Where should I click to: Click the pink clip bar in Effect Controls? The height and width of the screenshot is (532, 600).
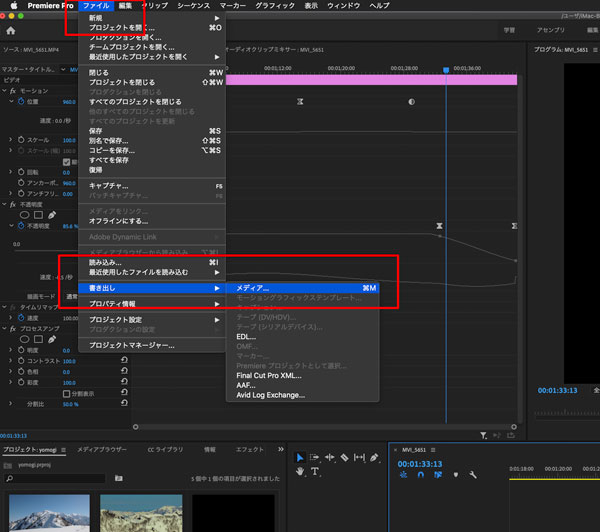(371, 80)
